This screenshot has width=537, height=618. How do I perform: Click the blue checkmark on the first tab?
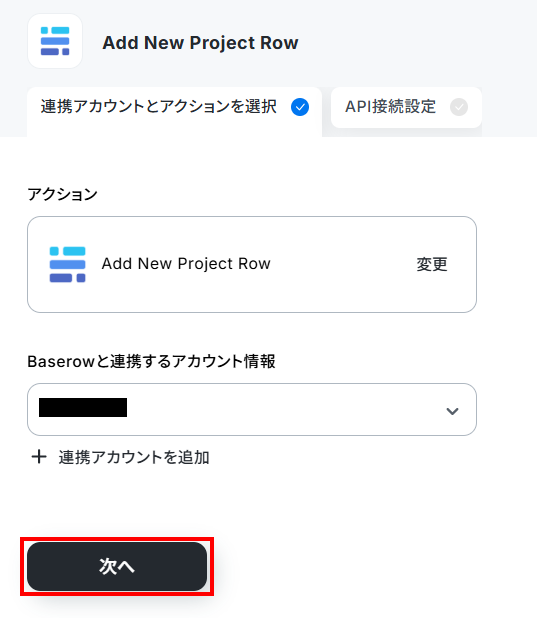(x=300, y=107)
